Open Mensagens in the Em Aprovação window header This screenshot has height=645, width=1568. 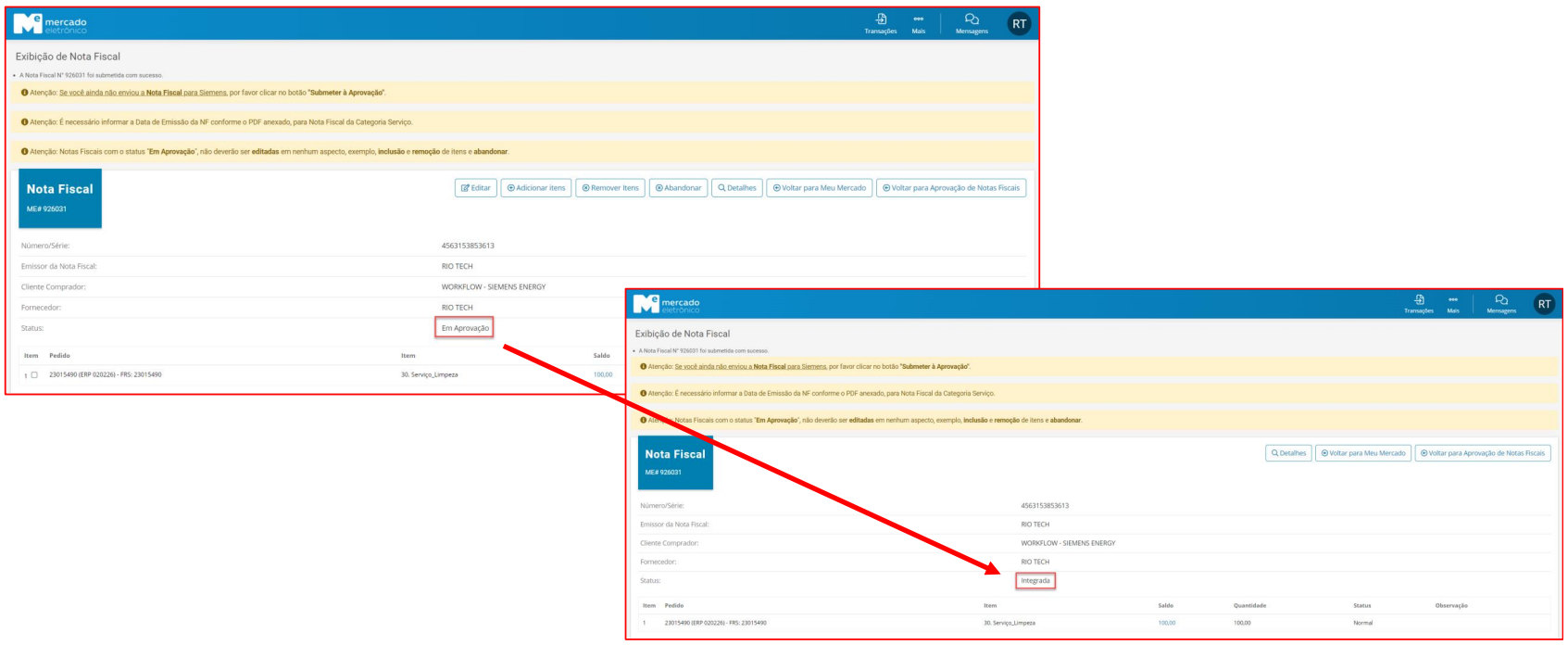coord(972,24)
